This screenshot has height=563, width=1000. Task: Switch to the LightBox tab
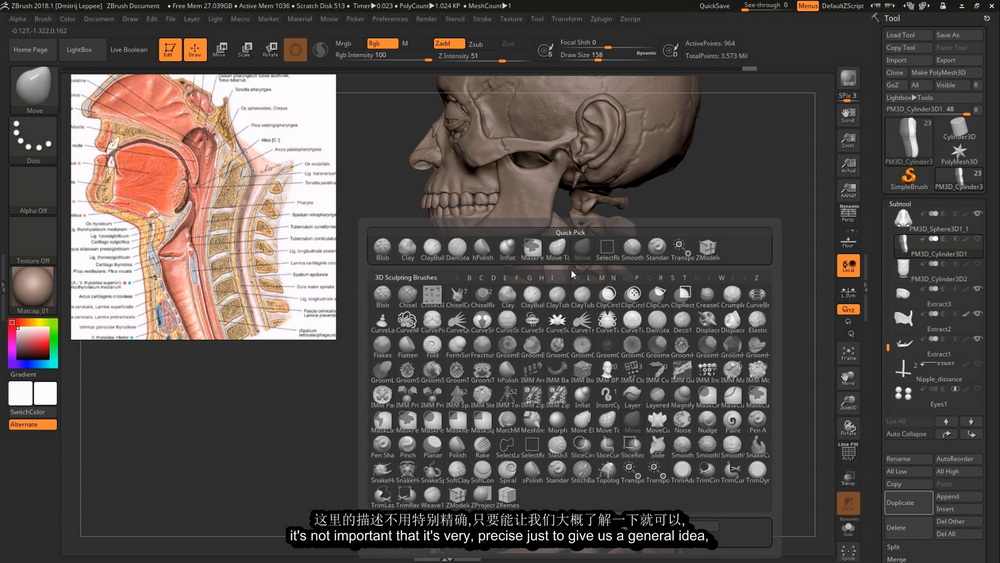(x=79, y=50)
